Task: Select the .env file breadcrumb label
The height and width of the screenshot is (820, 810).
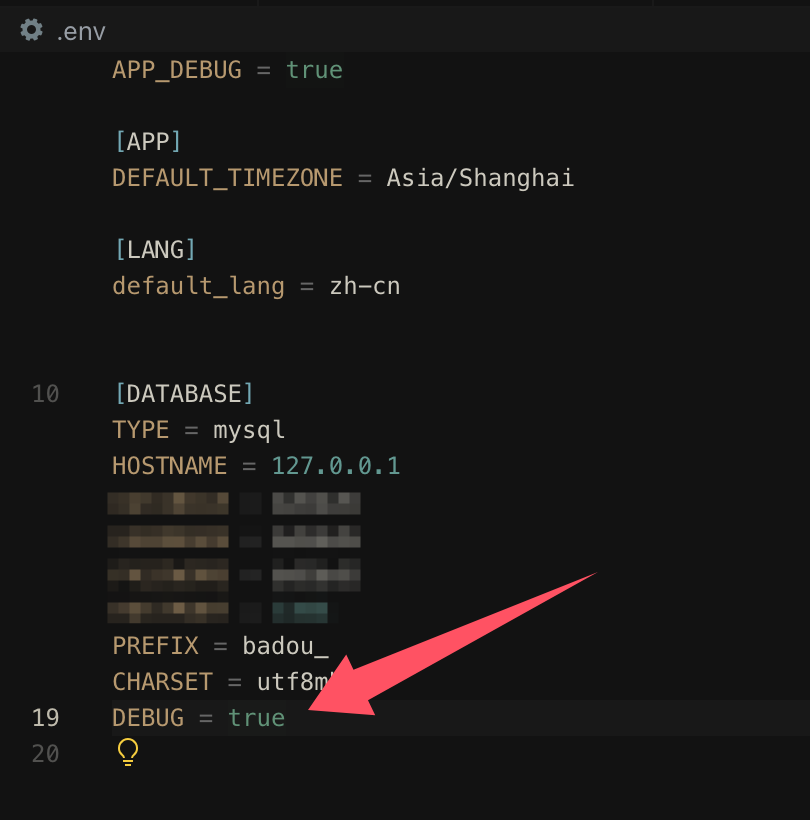Action: coord(81,31)
